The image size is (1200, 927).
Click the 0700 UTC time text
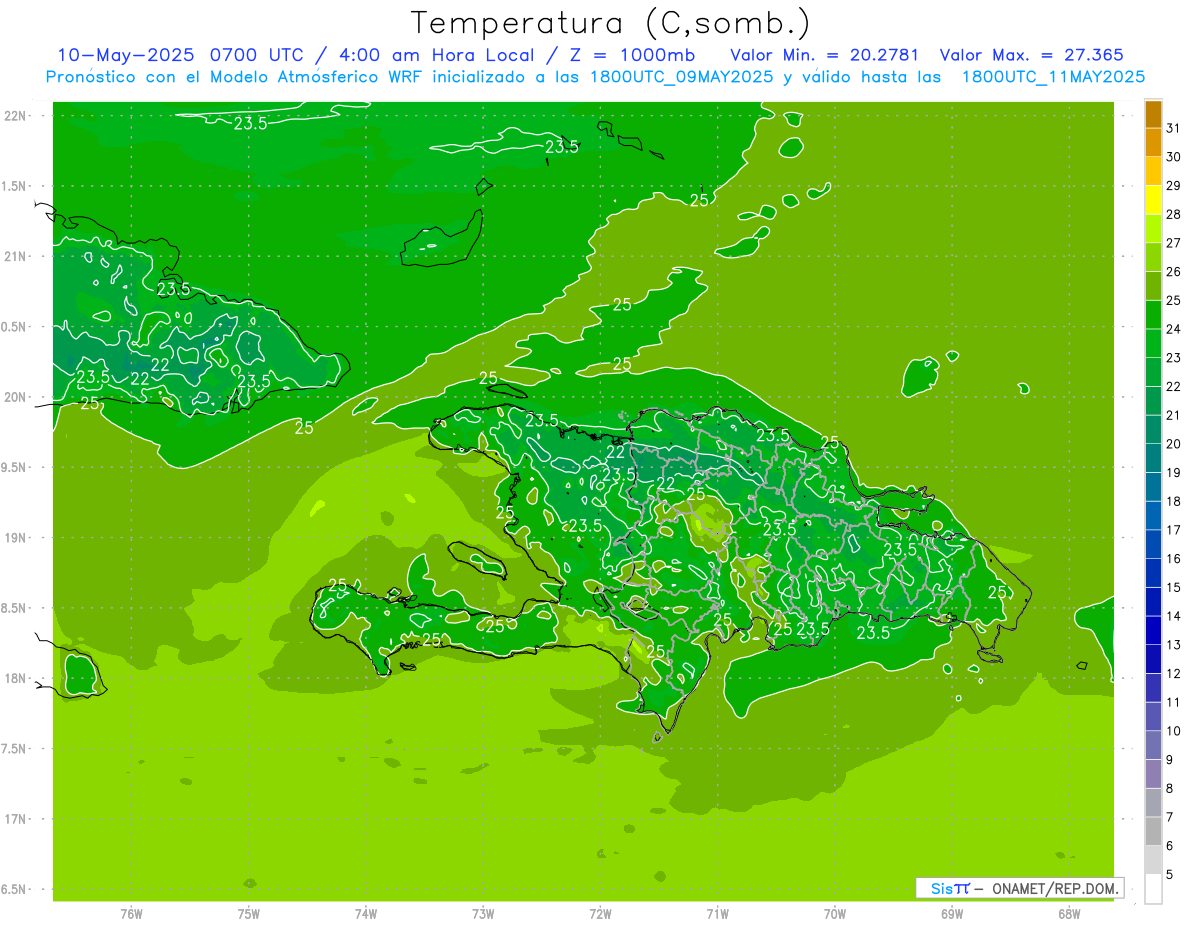257,55
